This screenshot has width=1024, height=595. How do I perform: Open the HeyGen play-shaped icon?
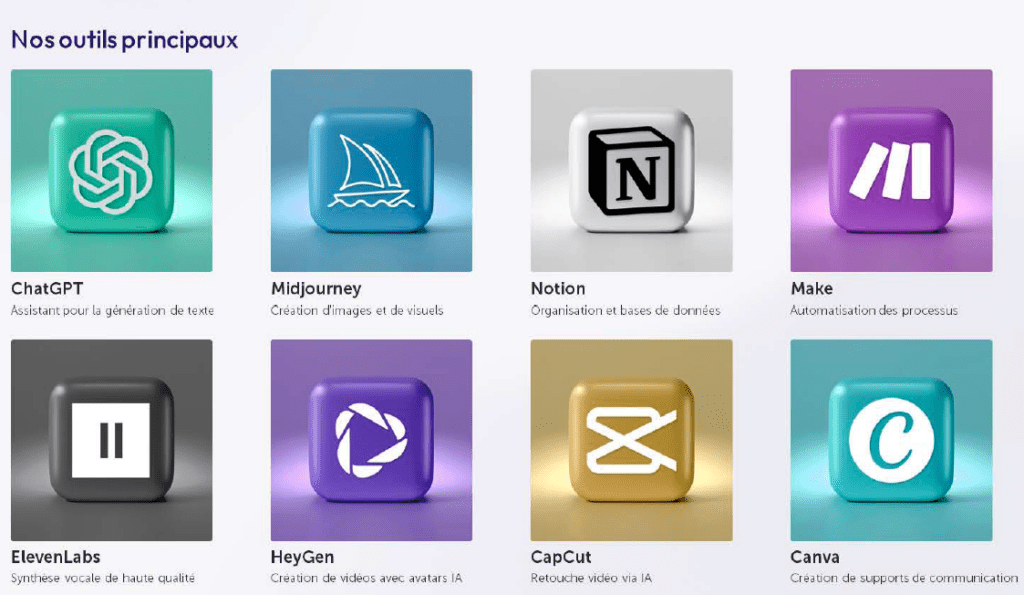coord(372,440)
